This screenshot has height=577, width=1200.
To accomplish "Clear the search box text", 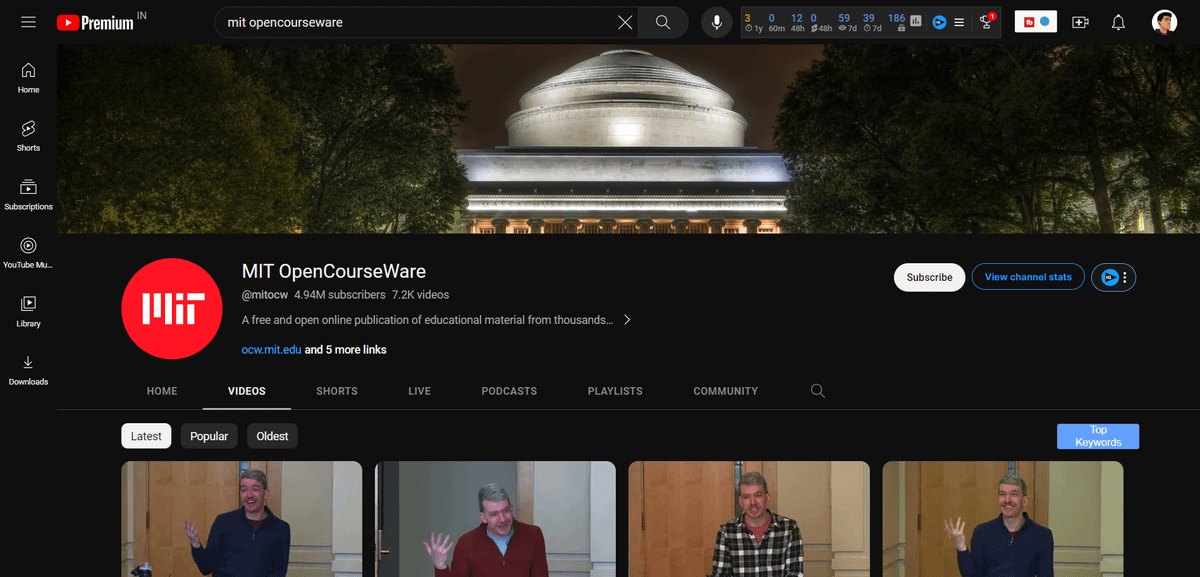I will click(x=625, y=22).
